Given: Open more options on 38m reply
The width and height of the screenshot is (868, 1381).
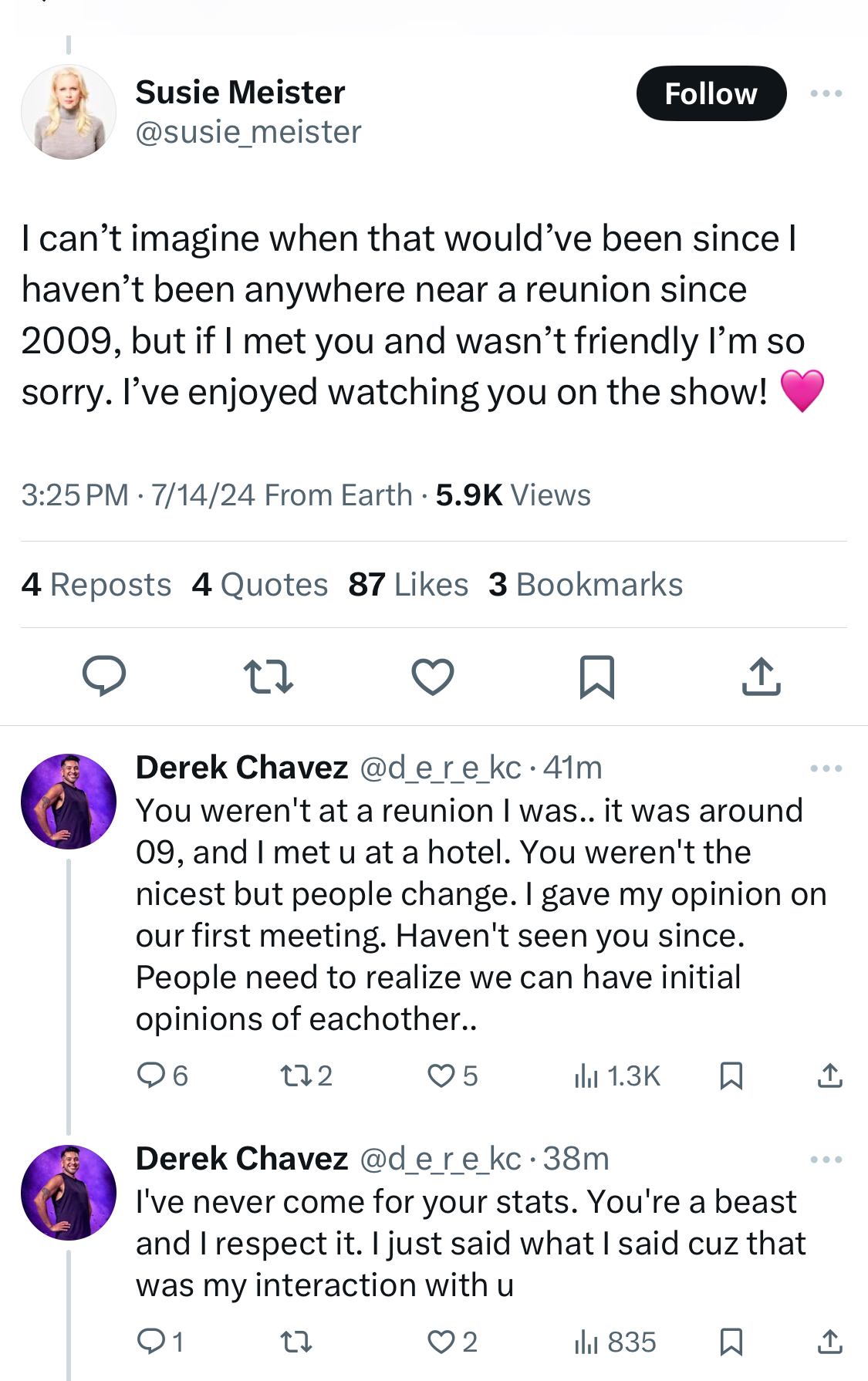Looking at the screenshot, I should (x=826, y=1160).
